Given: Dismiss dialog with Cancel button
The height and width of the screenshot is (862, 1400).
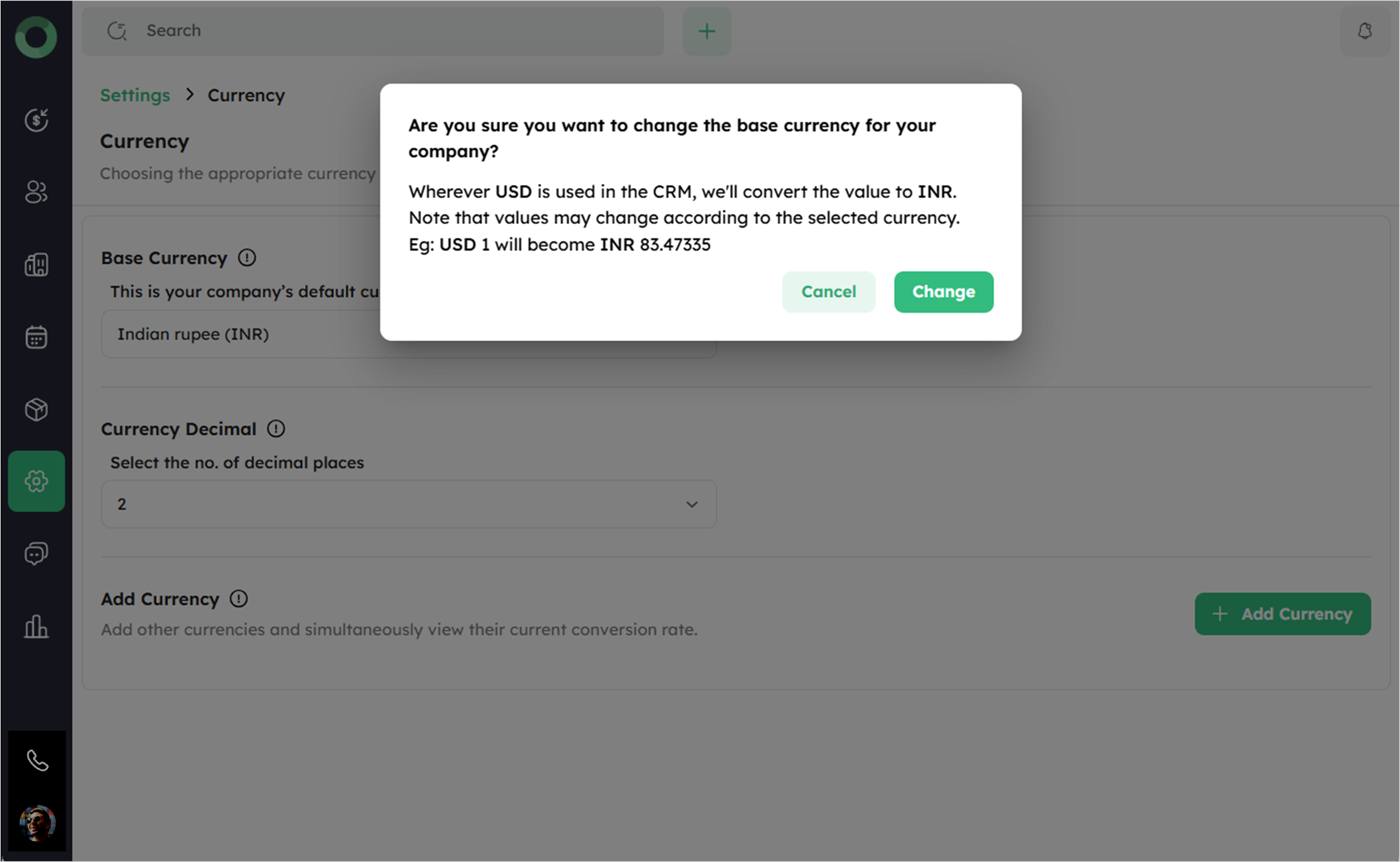Looking at the screenshot, I should pos(828,292).
